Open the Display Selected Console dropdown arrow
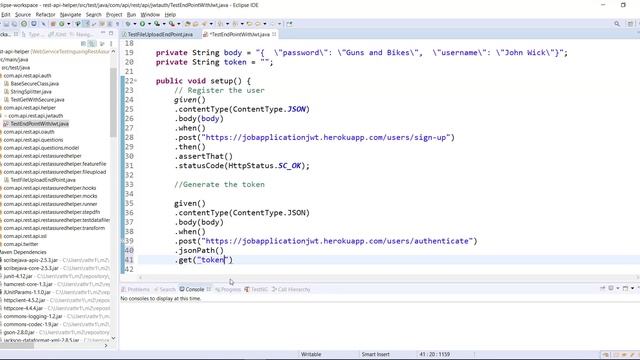This screenshot has height=360, width=640. [618, 288]
